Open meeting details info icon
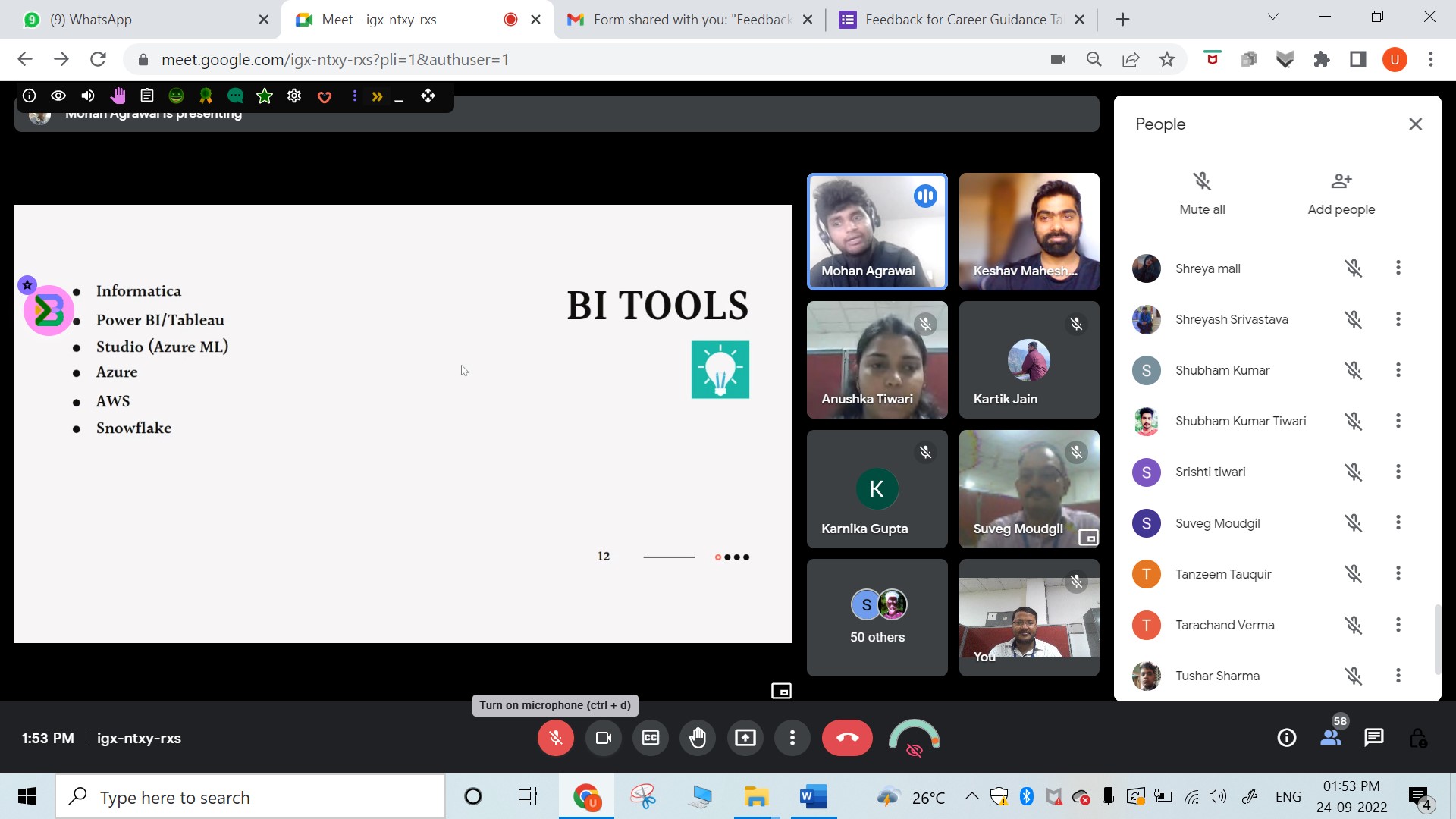 pos(1287,738)
